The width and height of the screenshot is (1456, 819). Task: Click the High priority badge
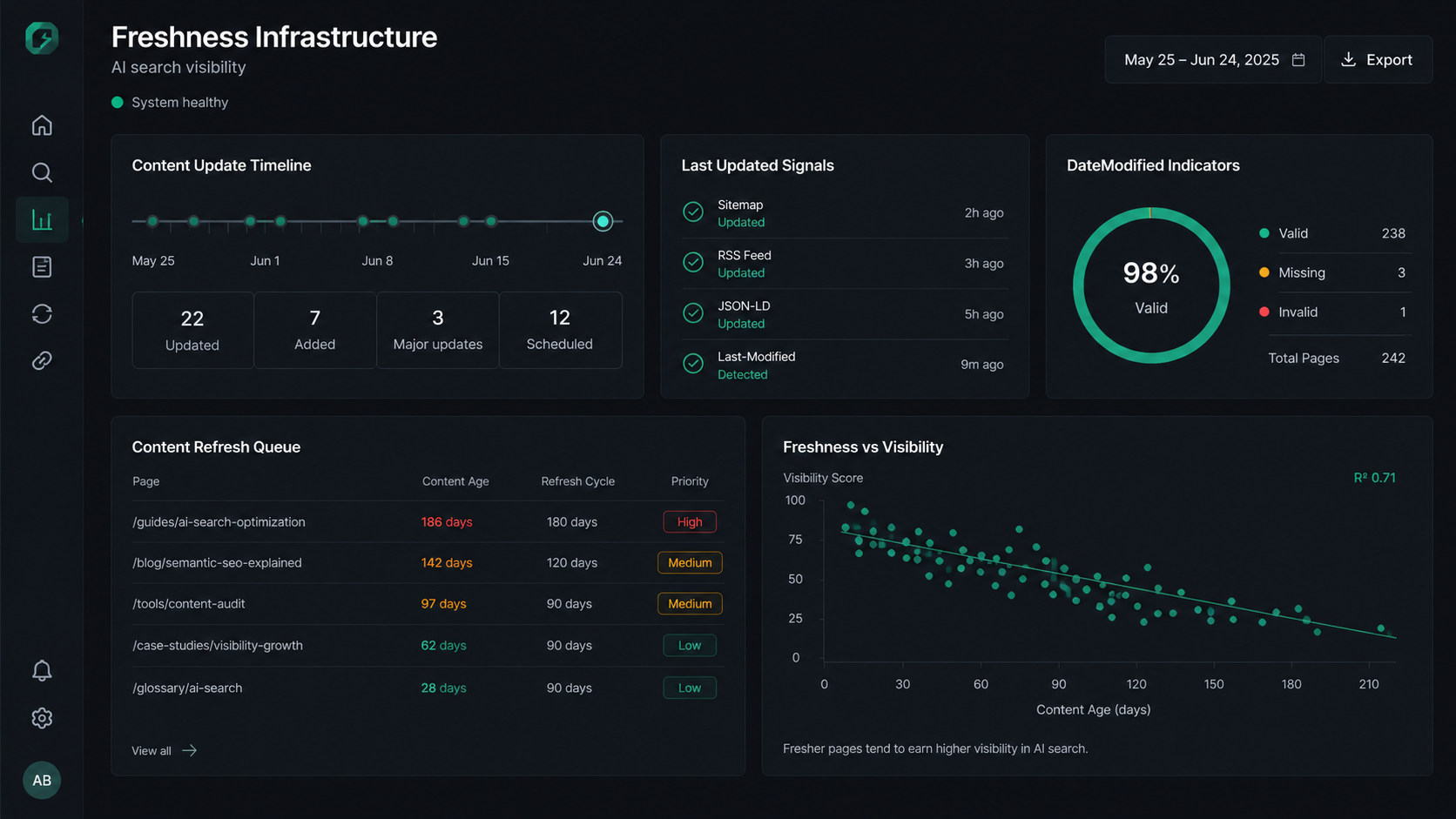[690, 521]
